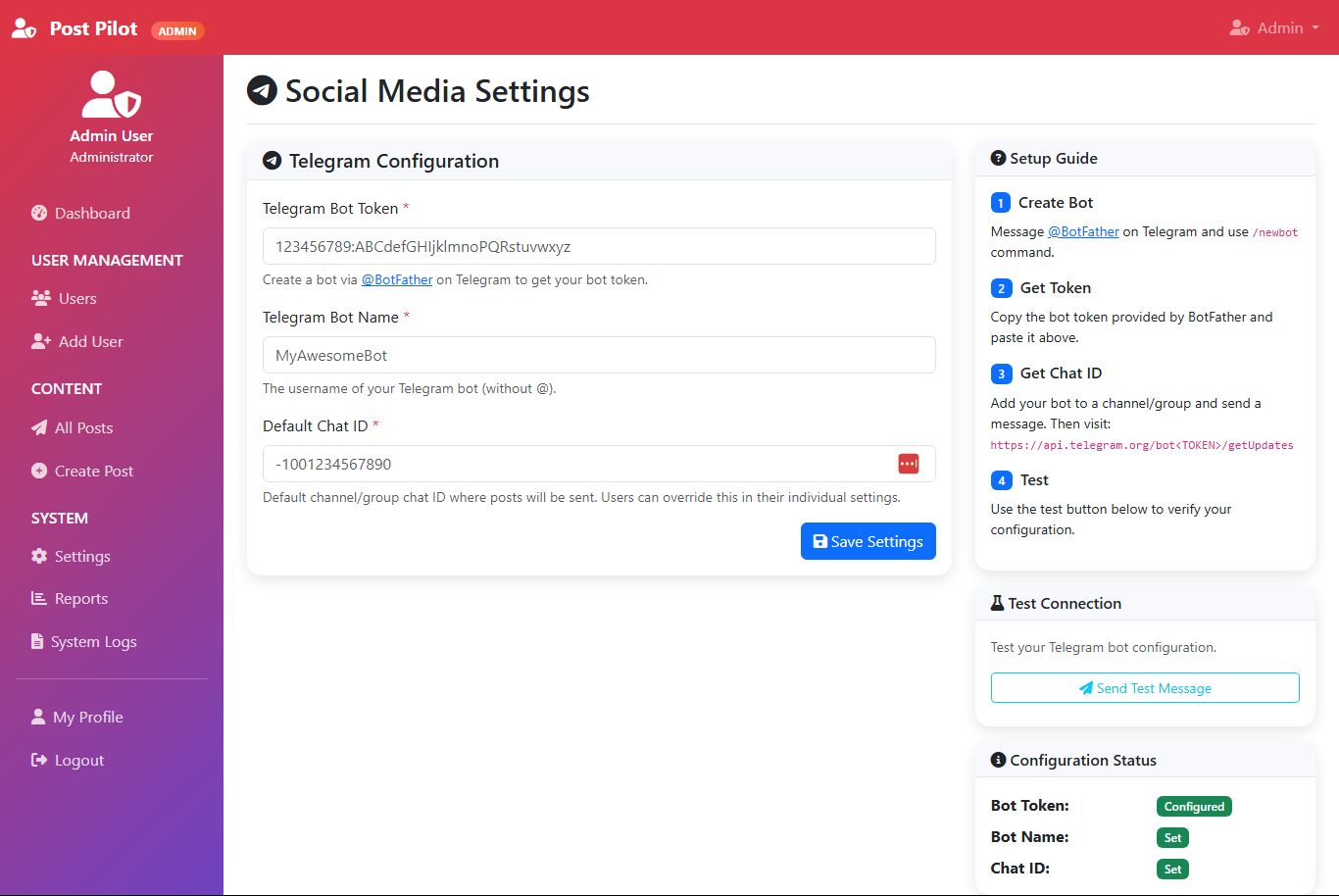This screenshot has width=1339, height=896.
Task: Open the @BotFather link under Bot Token field
Action: point(397,279)
